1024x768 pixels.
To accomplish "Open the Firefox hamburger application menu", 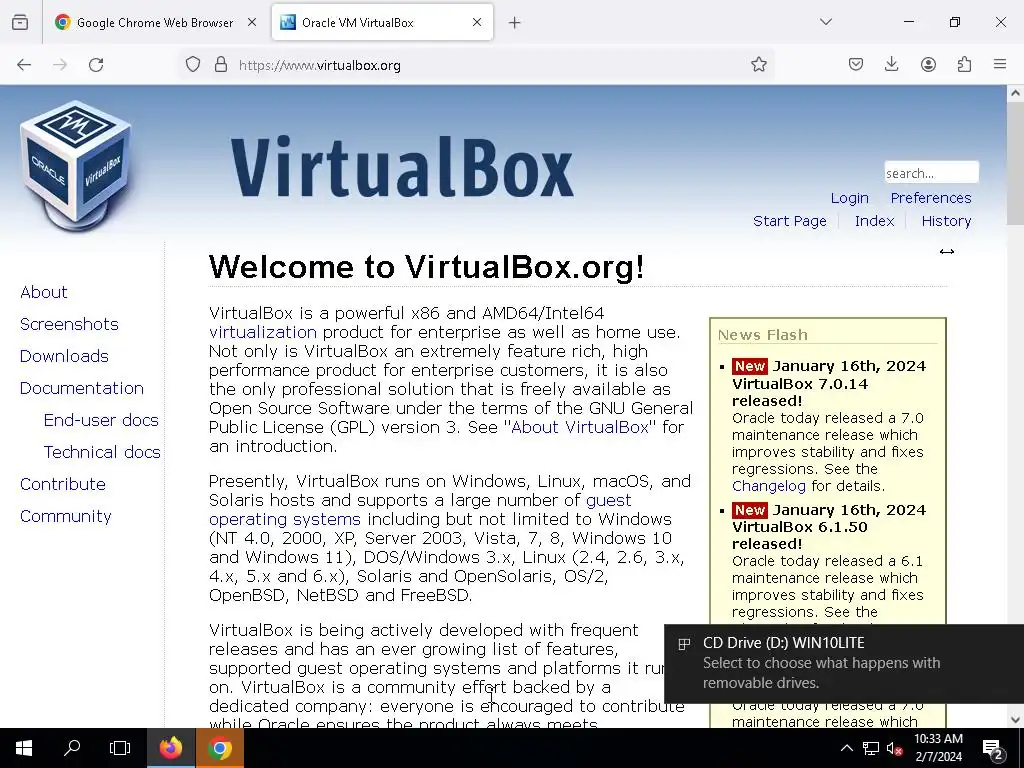I will pyautogui.click(x=1000, y=64).
